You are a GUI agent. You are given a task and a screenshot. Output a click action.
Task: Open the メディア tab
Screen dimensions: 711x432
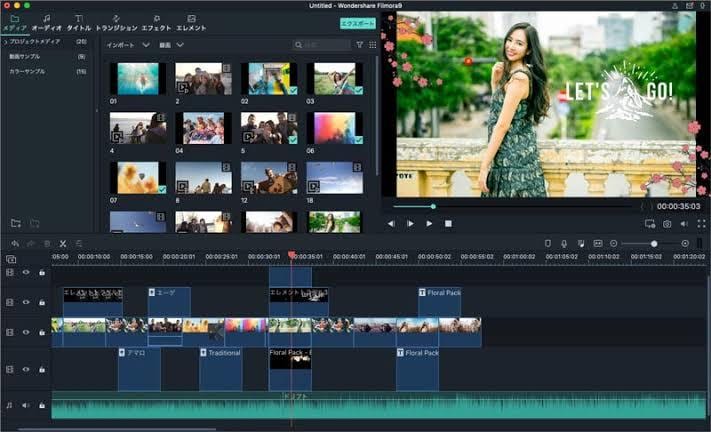point(15,23)
